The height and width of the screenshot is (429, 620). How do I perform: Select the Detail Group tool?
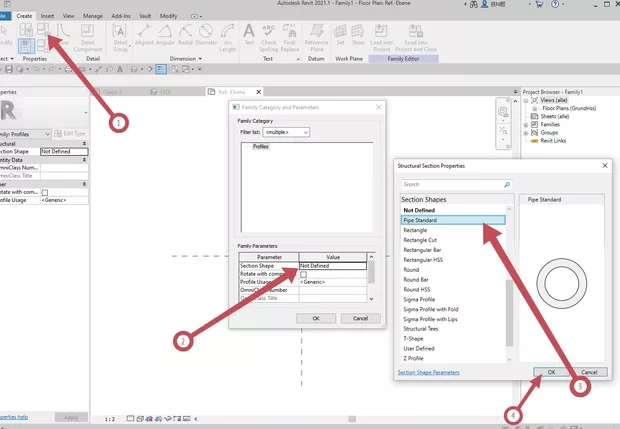(120, 36)
